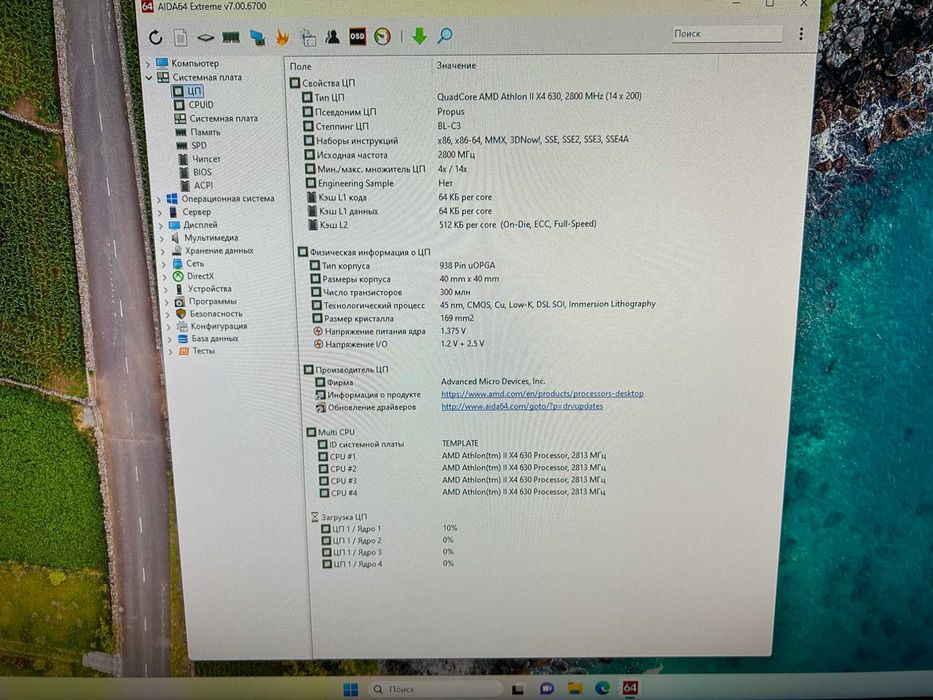
Task: Select Безопасность in the sidebar tree
Action: (x=209, y=314)
